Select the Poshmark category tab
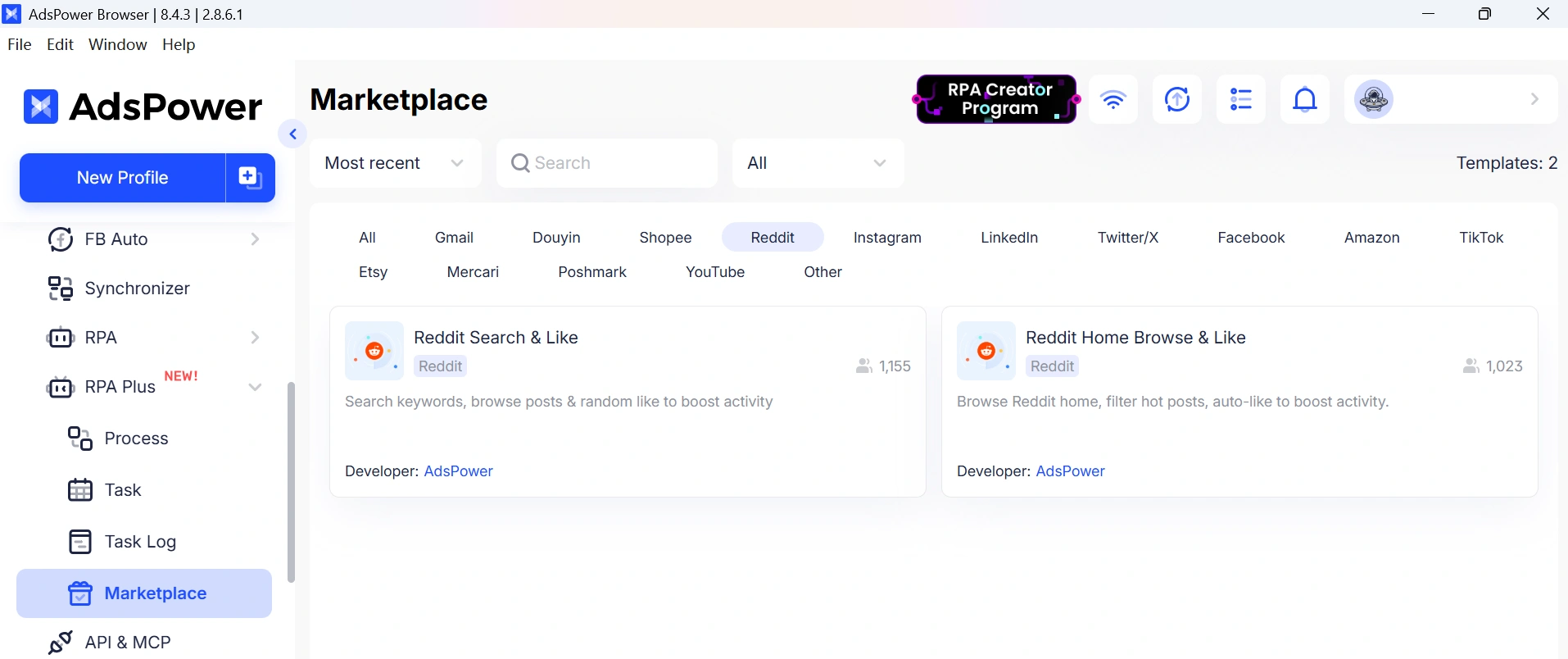1568x659 pixels. point(592,272)
